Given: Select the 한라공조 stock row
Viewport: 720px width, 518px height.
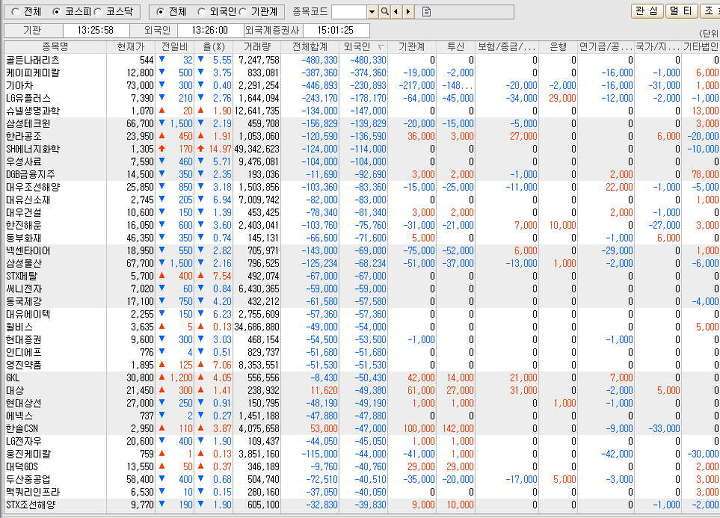Looking at the screenshot, I should (362, 136).
